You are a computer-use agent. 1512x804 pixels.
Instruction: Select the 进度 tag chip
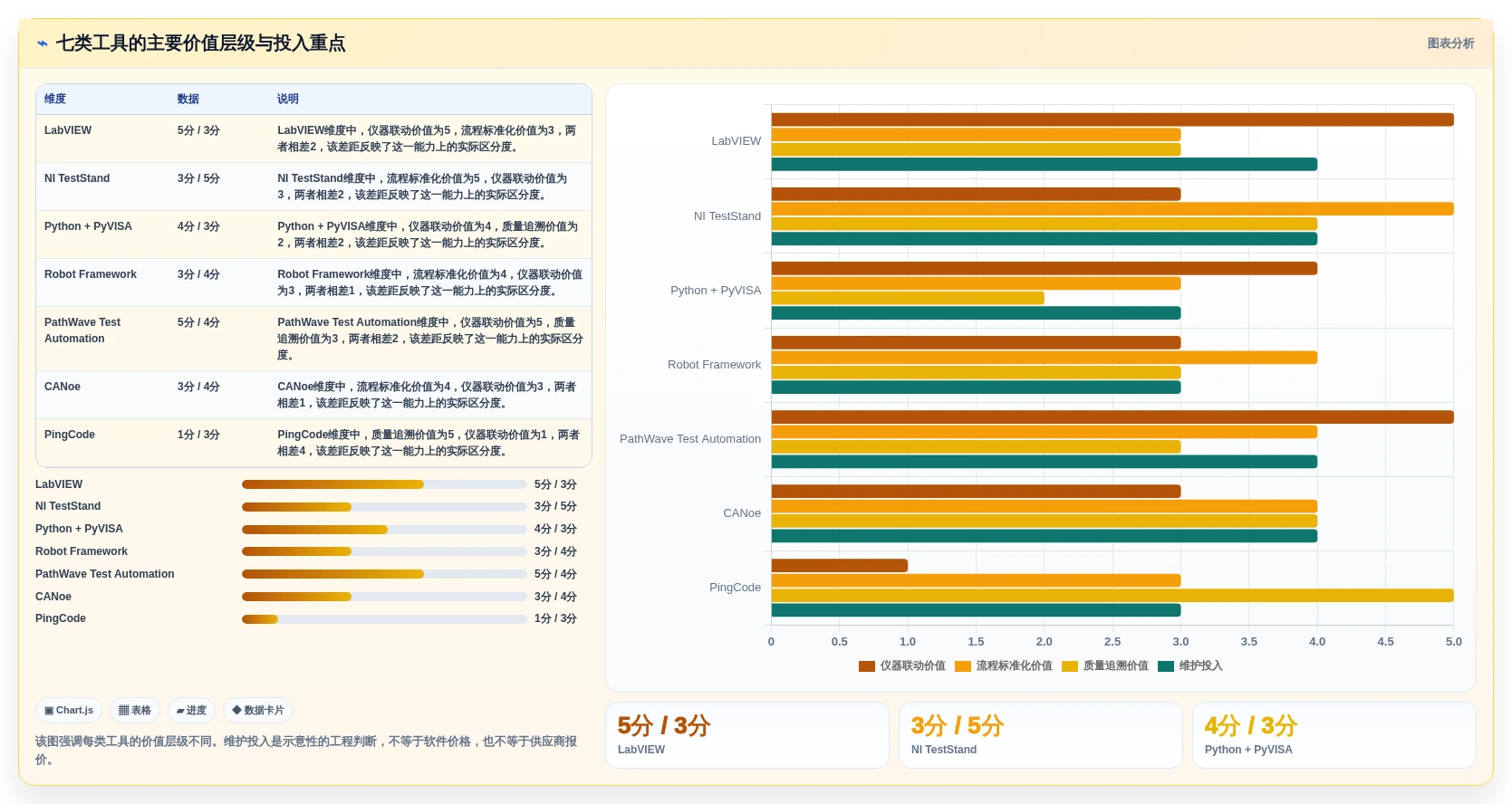191,711
